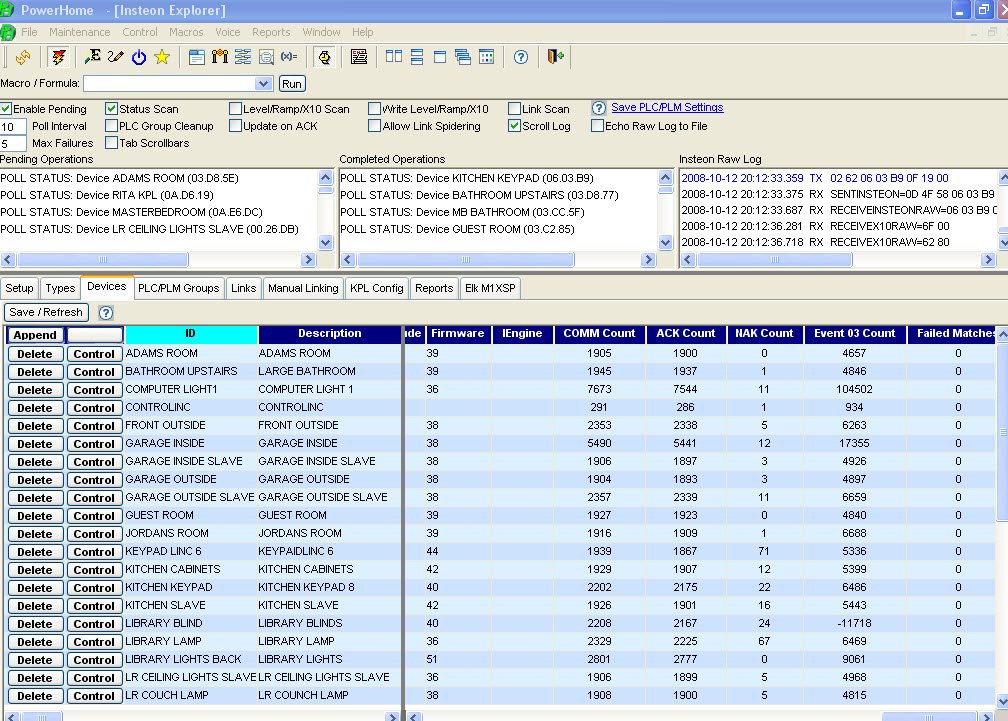Open the Reports menu in menu bar
The width and height of the screenshot is (1008, 721).
[x=271, y=32]
